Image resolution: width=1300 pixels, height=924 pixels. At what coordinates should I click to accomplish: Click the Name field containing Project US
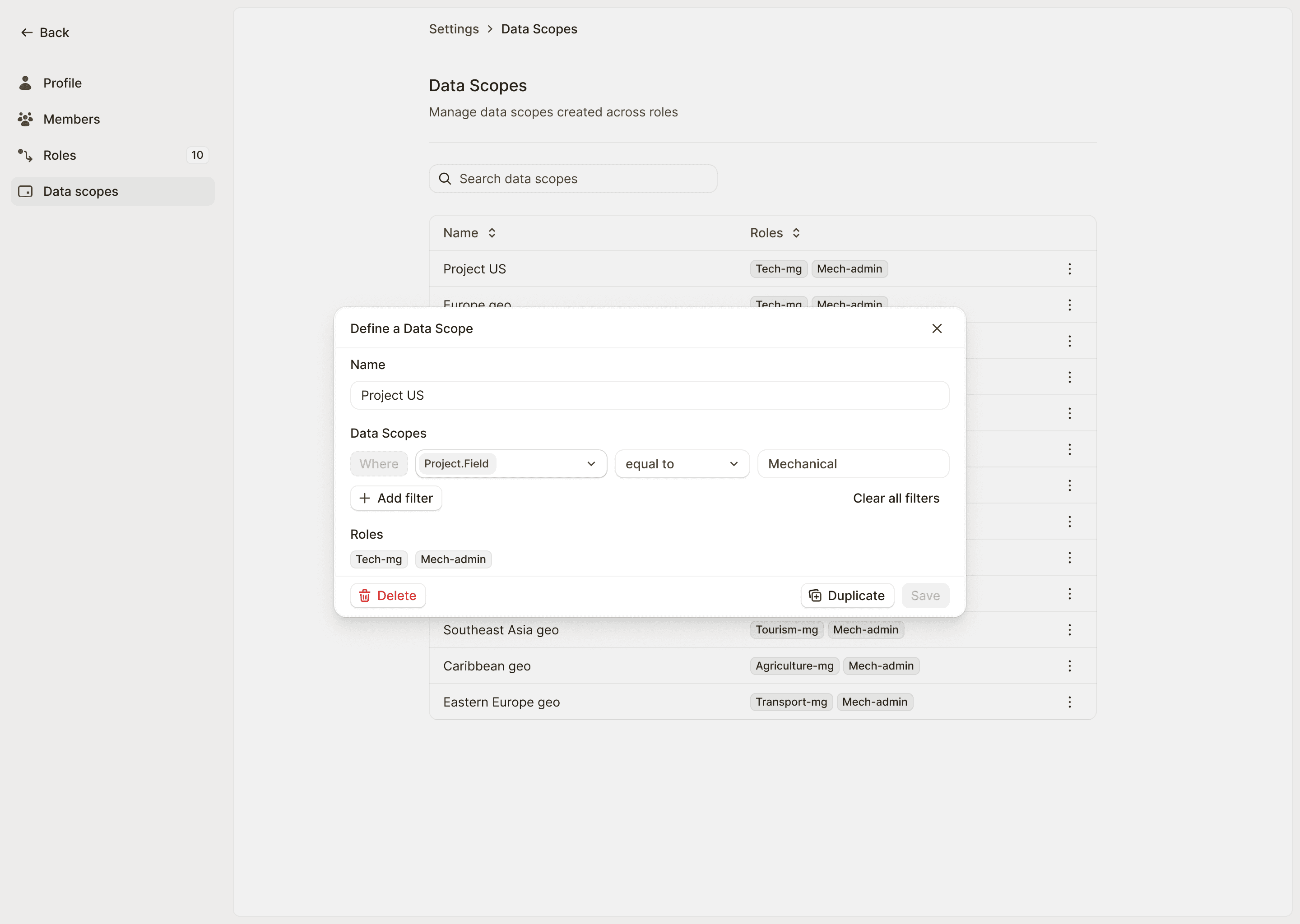point(650,395)
